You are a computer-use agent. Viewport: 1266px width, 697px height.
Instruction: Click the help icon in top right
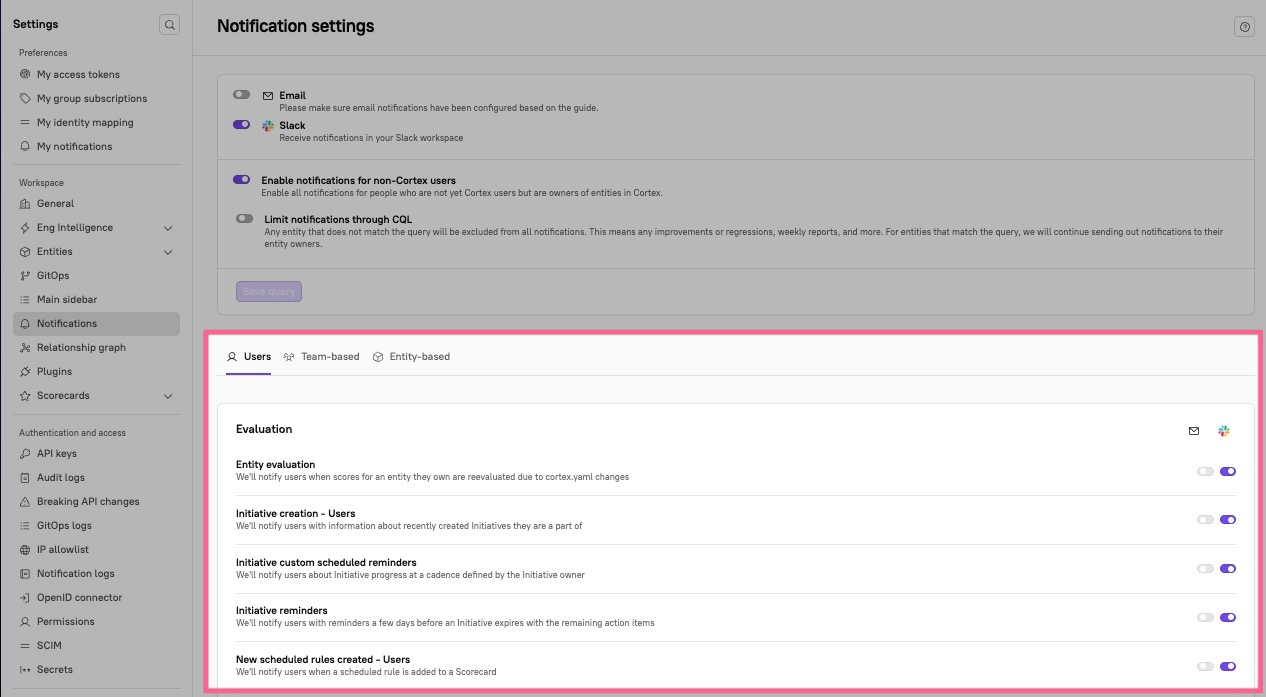coord(1244,27)
